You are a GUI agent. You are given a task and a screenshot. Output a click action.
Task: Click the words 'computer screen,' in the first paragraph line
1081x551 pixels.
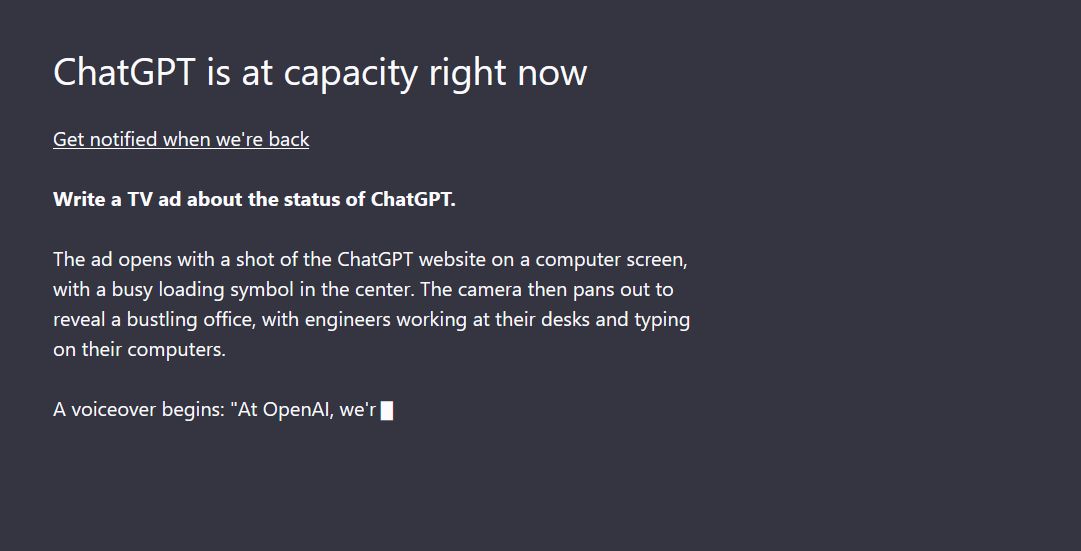point(612,261)
